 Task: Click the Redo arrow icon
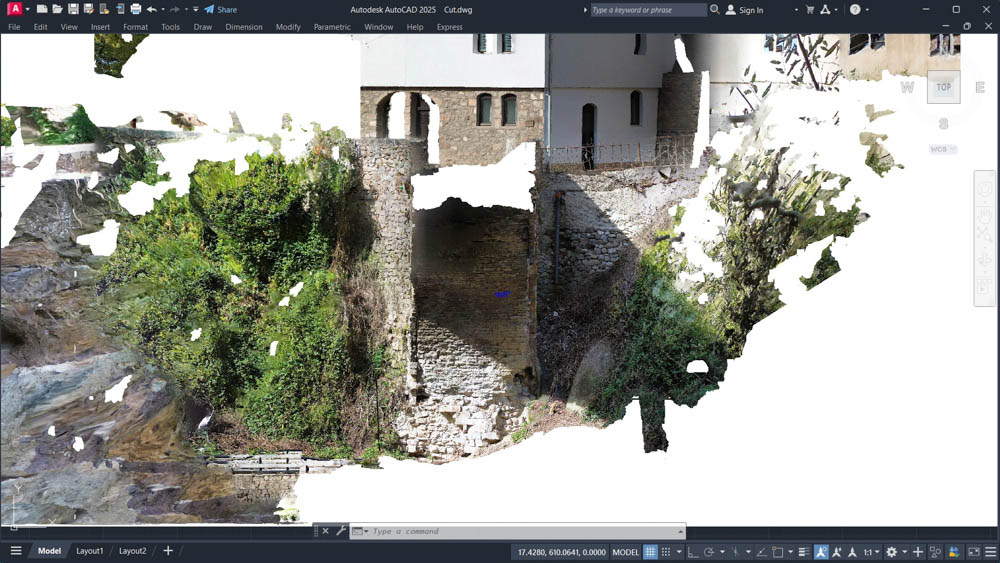pyautogui.click(x=174, y=9)
